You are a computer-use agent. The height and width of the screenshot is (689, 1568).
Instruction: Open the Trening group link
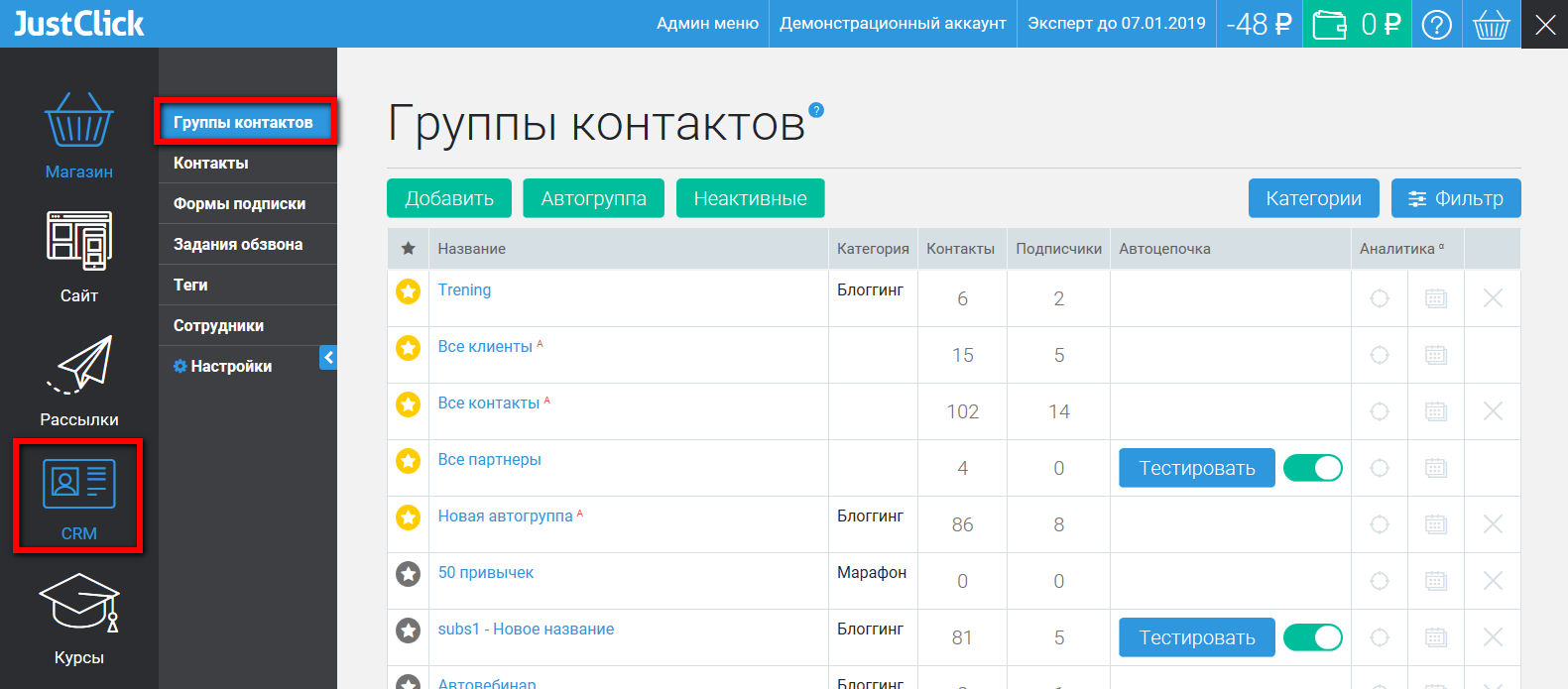464,289
